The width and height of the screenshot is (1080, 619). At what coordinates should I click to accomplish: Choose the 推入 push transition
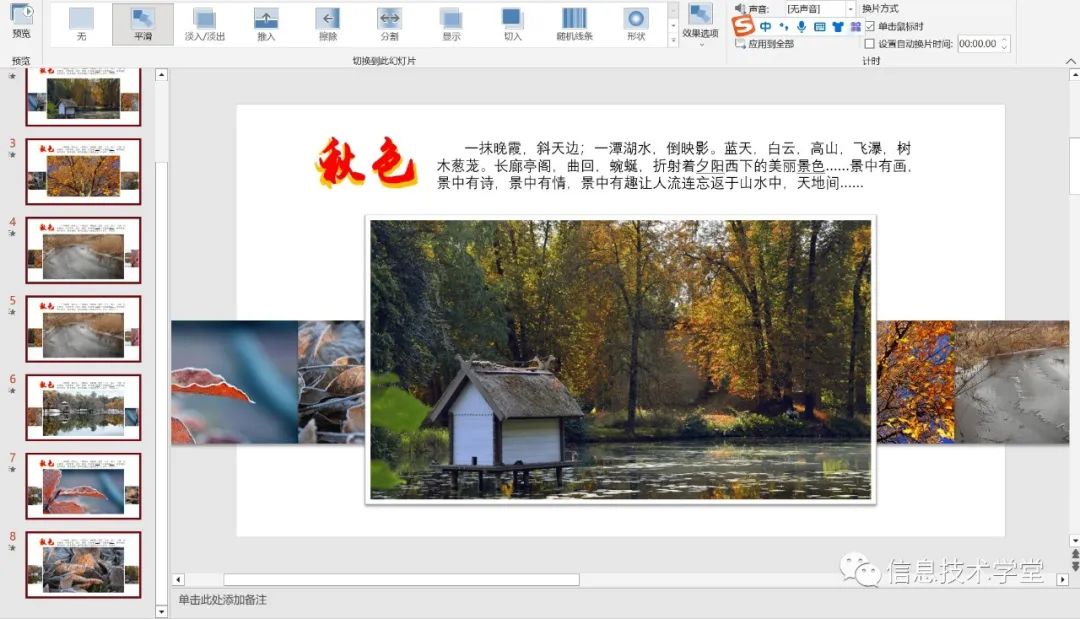[x=265, y=22]
